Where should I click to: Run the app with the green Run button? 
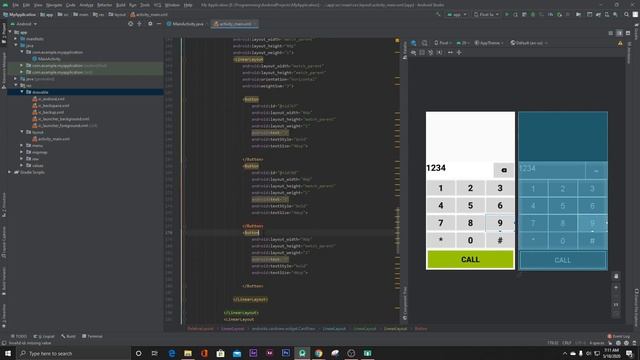click(507, 14)
